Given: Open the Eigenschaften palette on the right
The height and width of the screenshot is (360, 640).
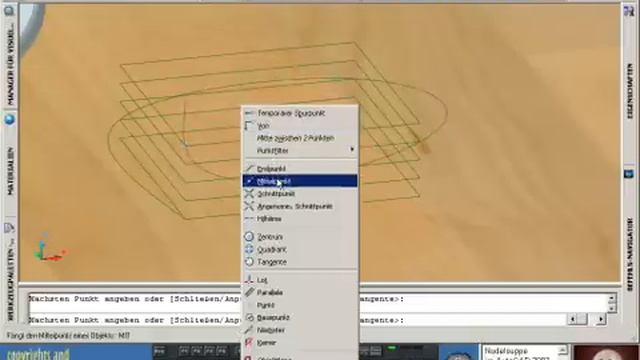Looking at the screenshot, I should tap(630, 91).
